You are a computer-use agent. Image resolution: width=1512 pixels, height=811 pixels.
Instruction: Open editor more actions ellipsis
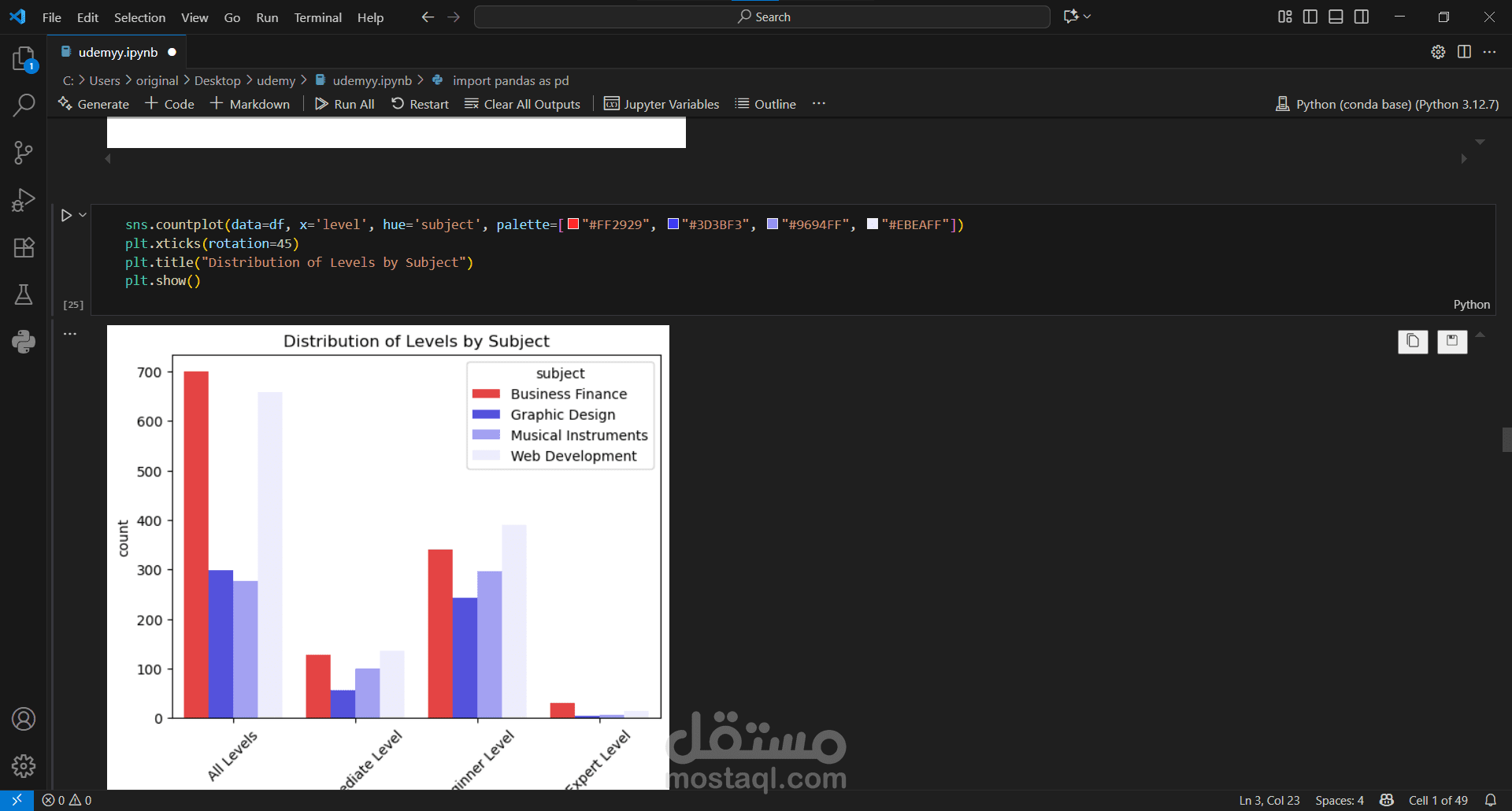point(1489,52)
